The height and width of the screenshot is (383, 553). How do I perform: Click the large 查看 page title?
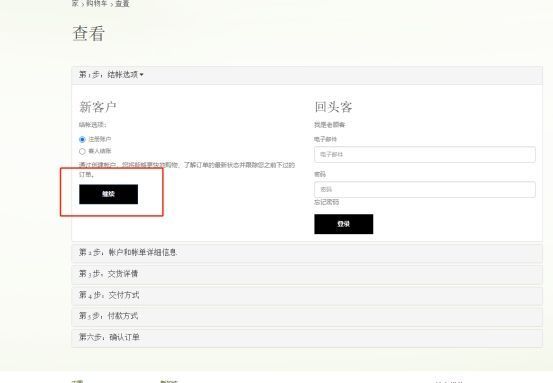(x=89, y=34)
